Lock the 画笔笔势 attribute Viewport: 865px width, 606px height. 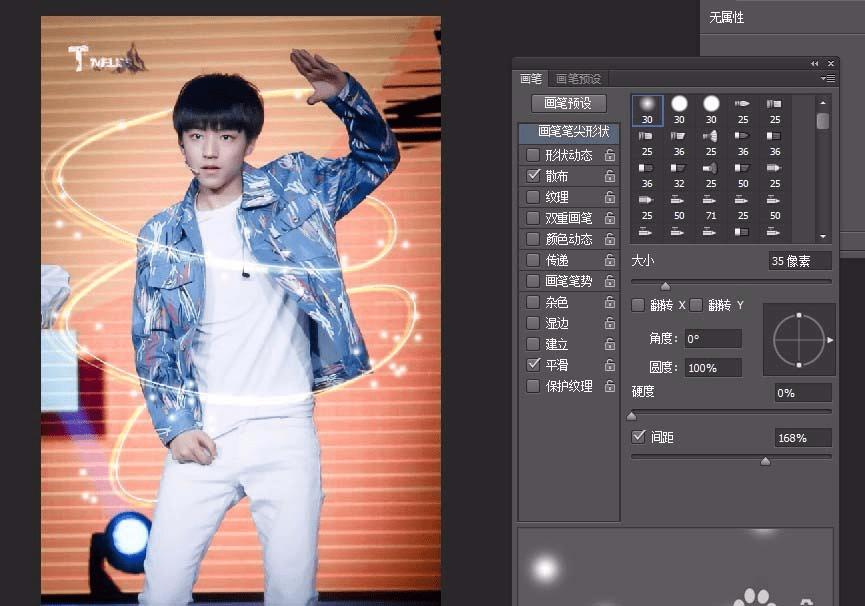[x=610, y=281]
